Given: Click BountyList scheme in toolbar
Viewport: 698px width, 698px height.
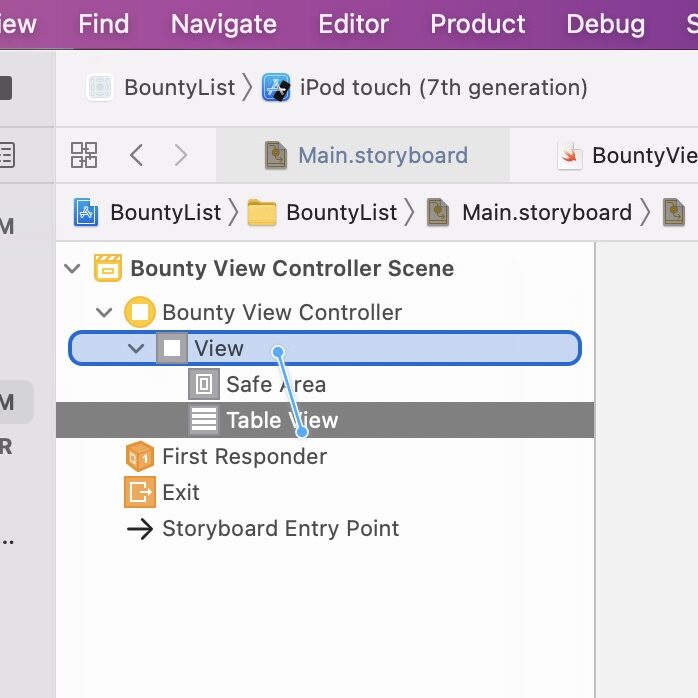Looking at the screenshot, I should [178, 88].
